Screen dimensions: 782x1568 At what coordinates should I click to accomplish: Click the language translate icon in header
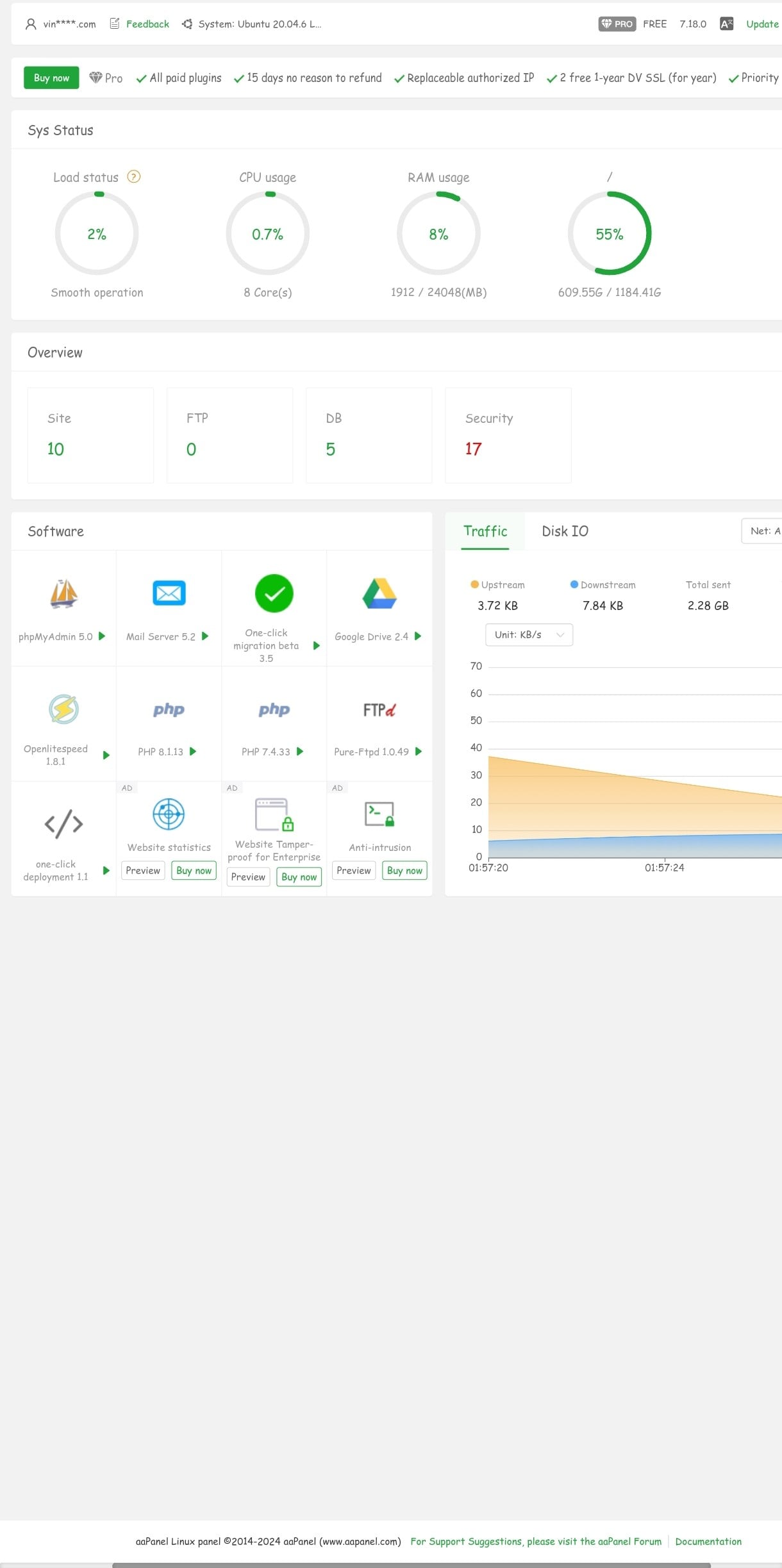tap(726, 24)
